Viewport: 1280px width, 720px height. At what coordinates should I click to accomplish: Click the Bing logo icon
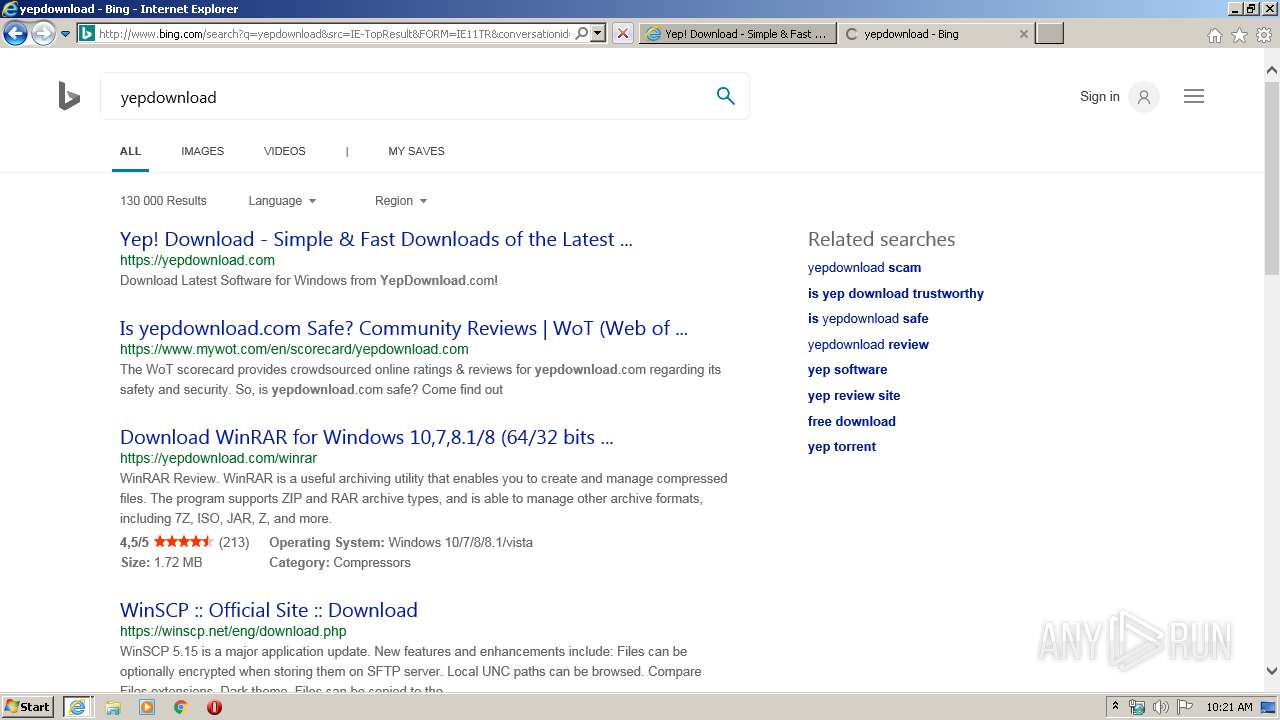[x=69, y=97]
